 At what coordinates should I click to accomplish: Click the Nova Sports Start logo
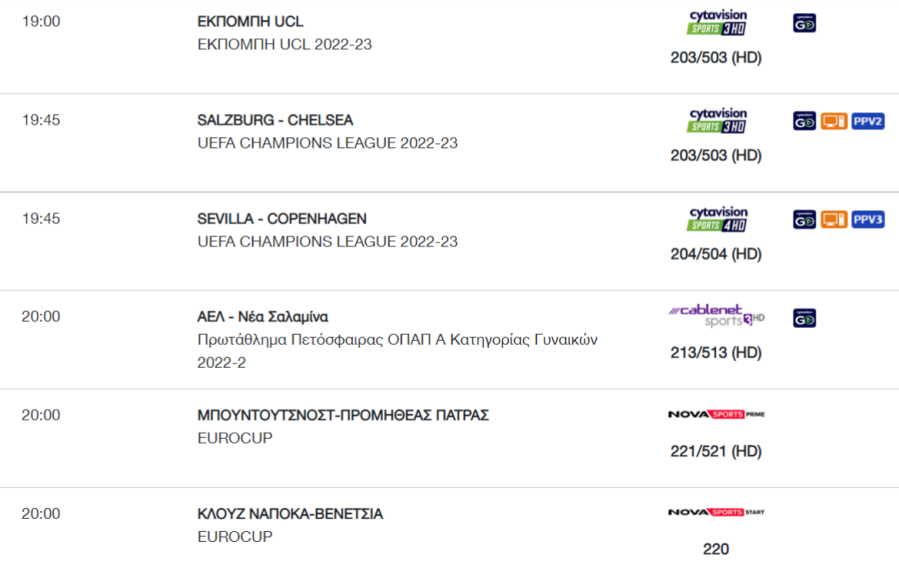(x=717, y=512)
